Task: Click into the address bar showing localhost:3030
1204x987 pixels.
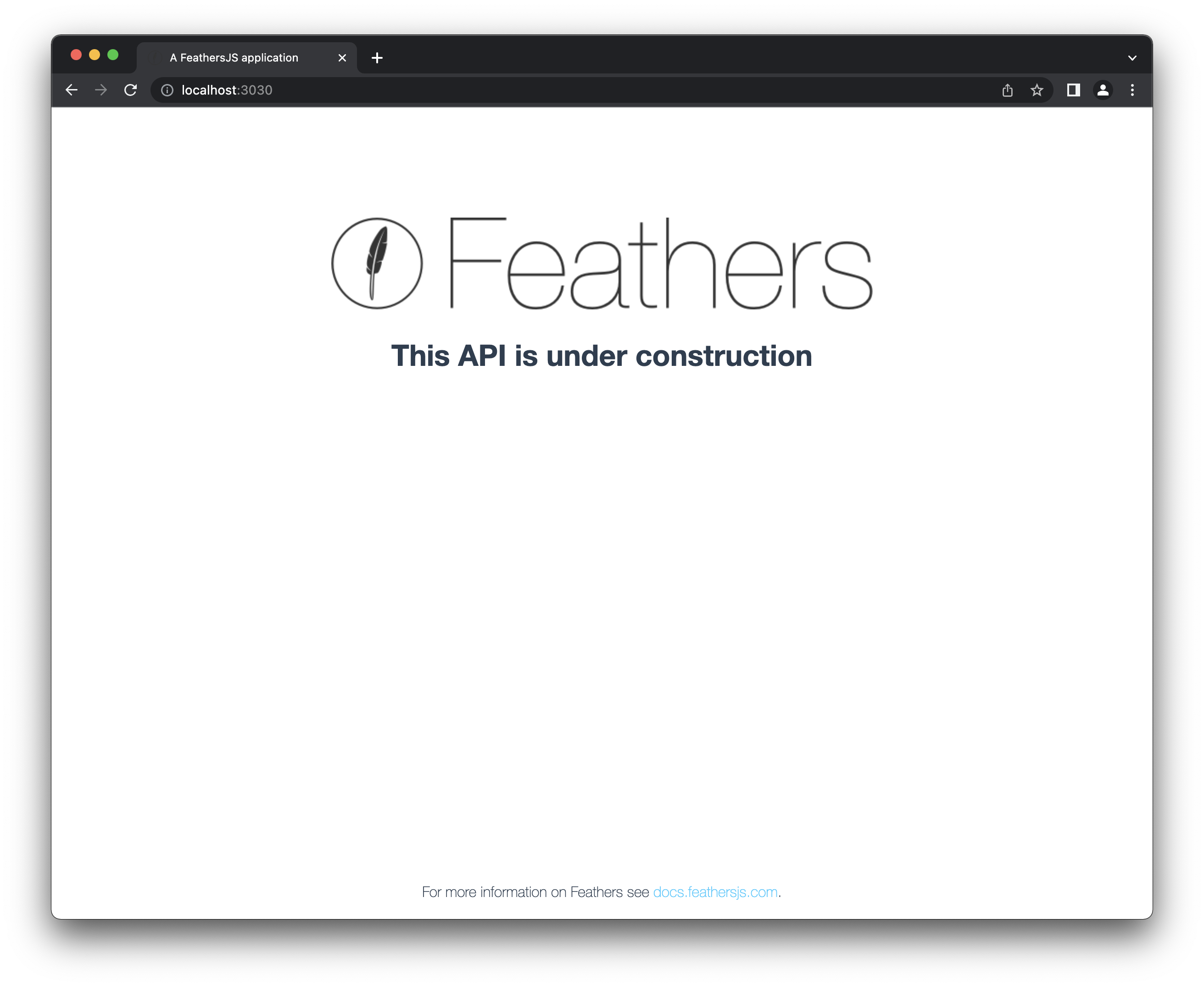Action: point(226,90)
